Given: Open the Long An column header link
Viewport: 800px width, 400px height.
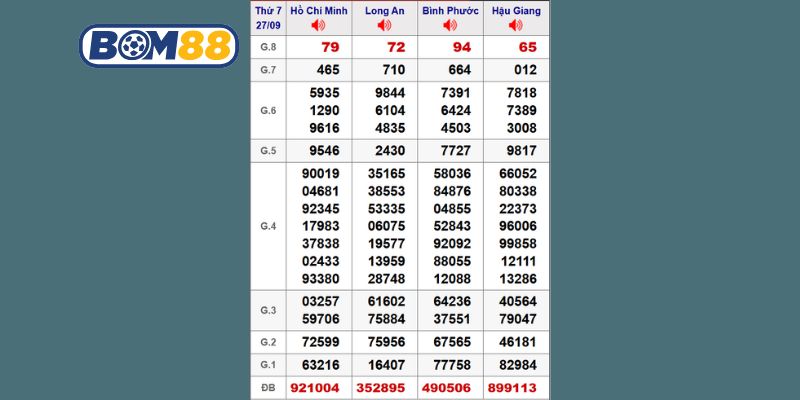Looking at the screenshot, I should [x=385, y=11].
